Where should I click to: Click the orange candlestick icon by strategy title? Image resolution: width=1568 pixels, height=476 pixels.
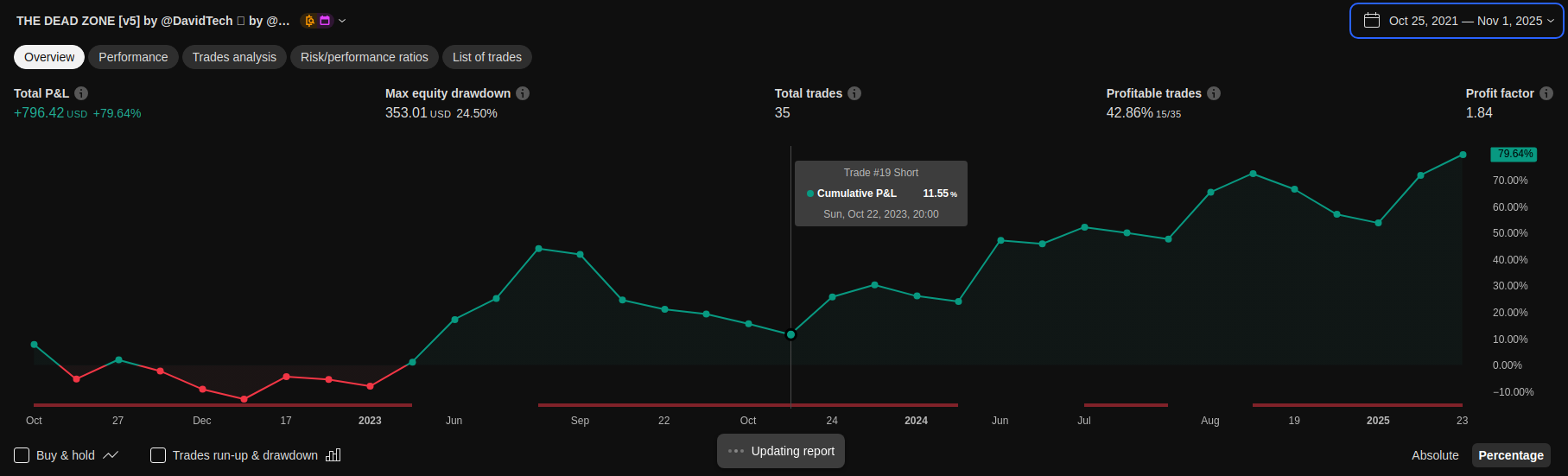[x=310, y=21]
